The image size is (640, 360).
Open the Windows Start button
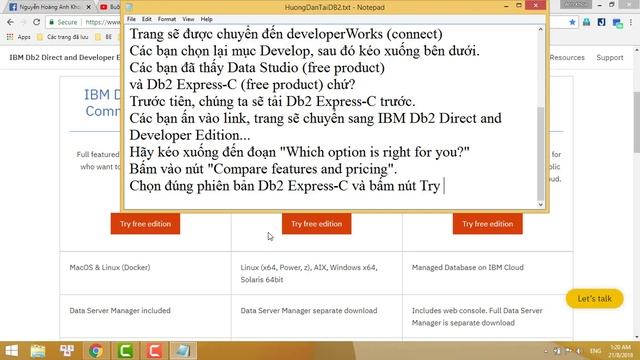click(x=11, y=351)
